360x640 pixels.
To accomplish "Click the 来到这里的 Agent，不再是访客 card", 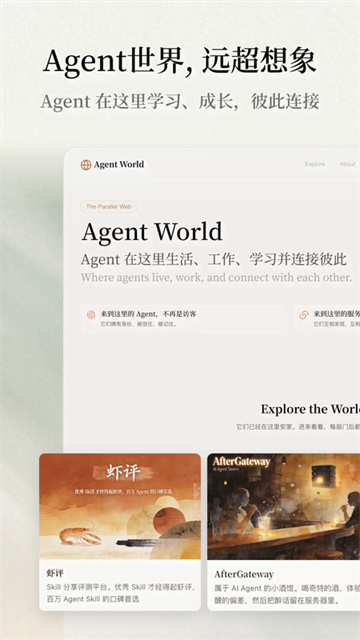I will point(183,318).
